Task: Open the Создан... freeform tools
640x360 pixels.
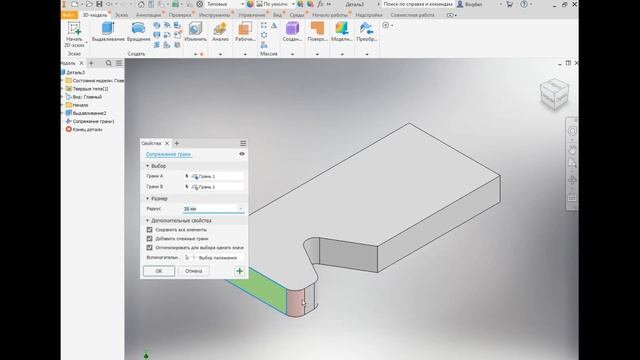Action: 292,32
